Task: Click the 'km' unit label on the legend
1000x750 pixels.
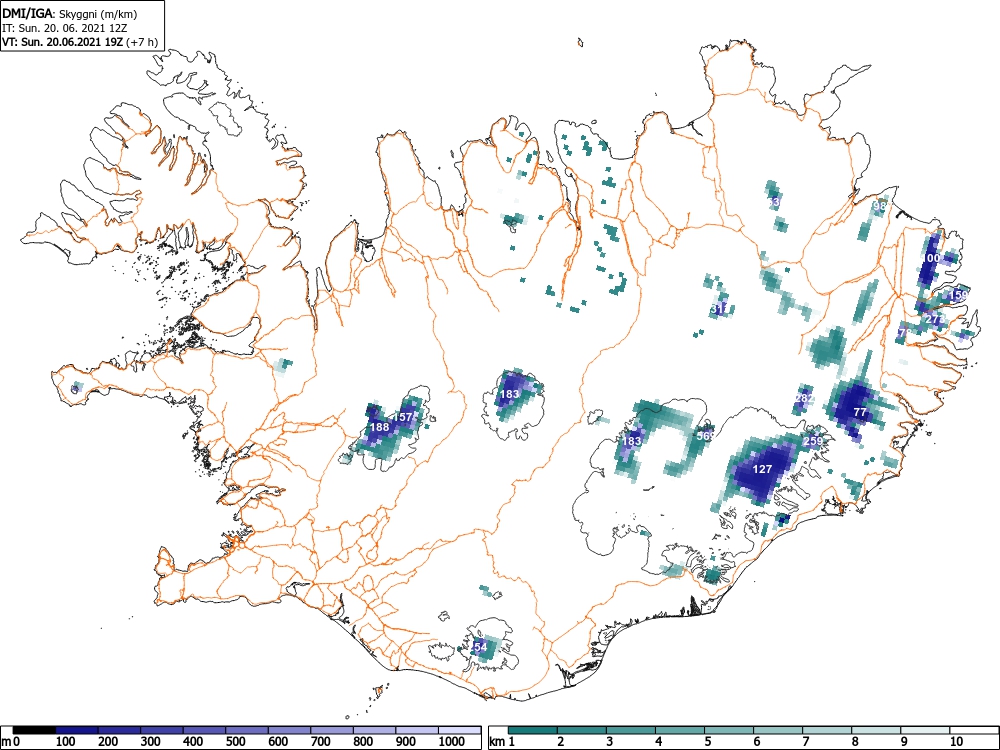Action: click(x=497, y=742)
